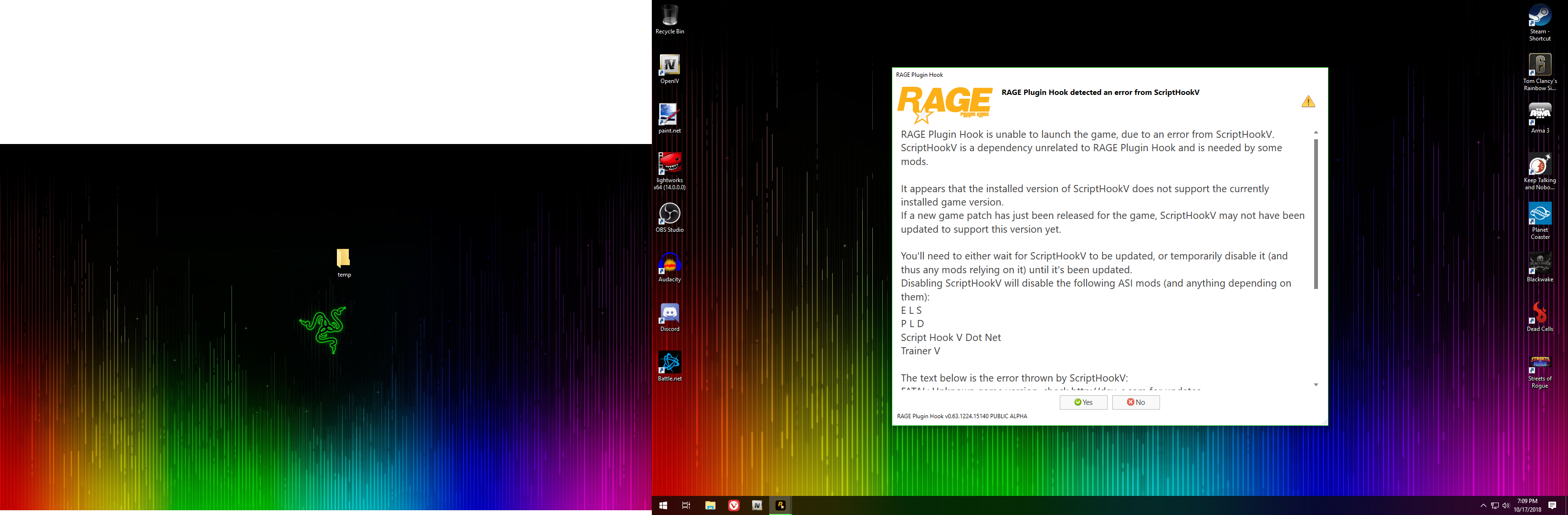
Task: Click the Vivaldi browser taskbar icon
Action: tap(733, 505)
